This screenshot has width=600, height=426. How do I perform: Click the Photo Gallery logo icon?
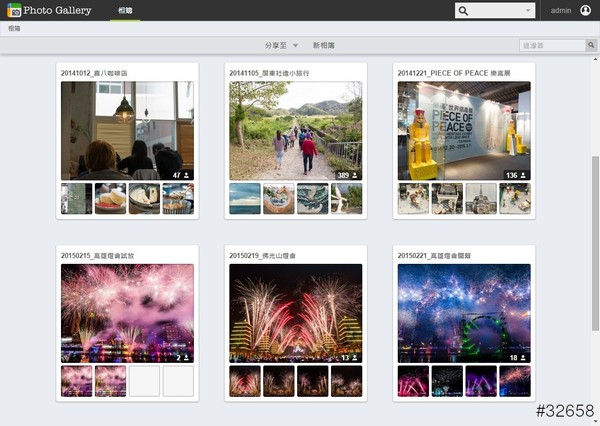[14, 11]
